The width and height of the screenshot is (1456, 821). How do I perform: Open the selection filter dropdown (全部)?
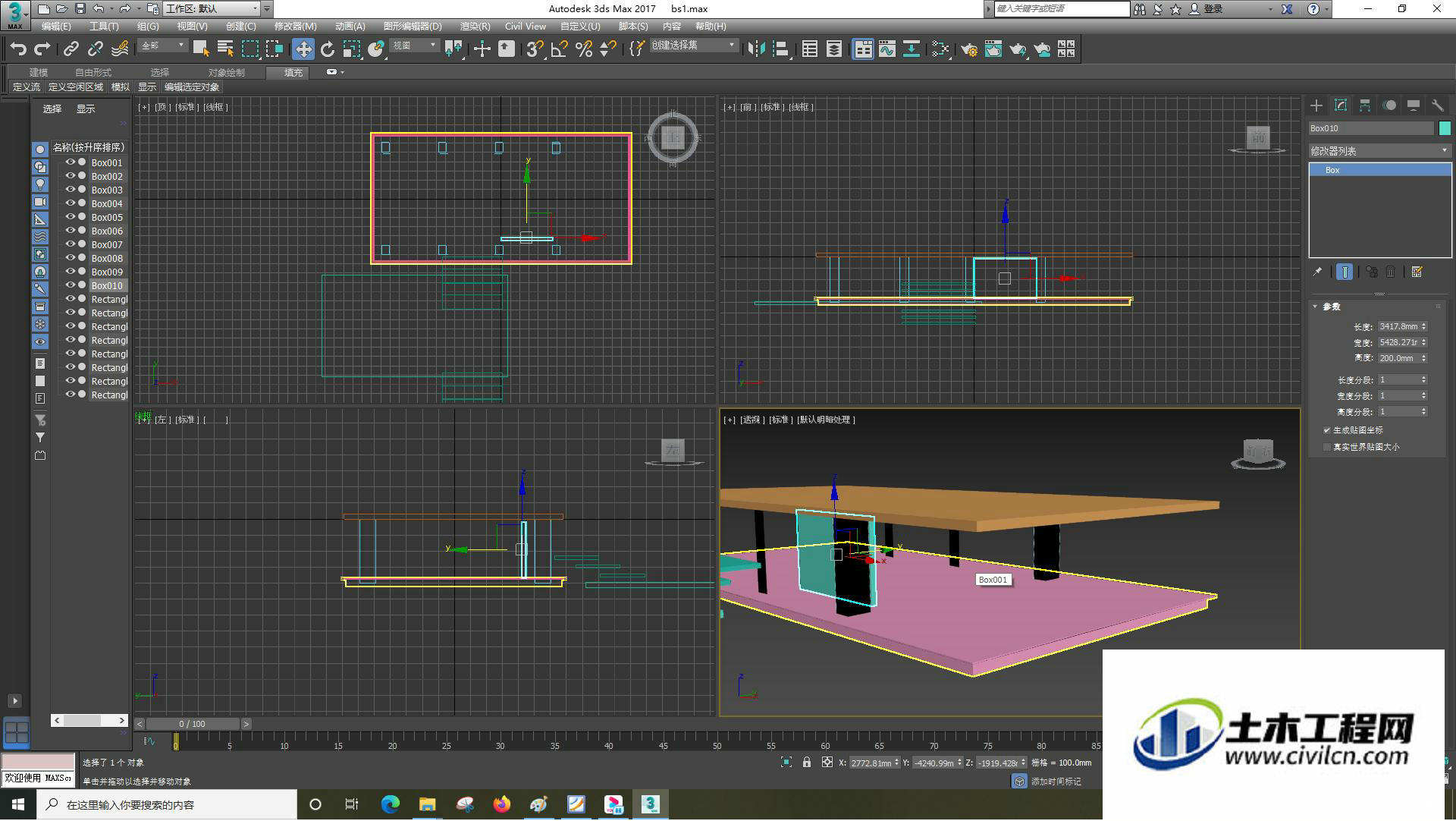pos(163,46)
